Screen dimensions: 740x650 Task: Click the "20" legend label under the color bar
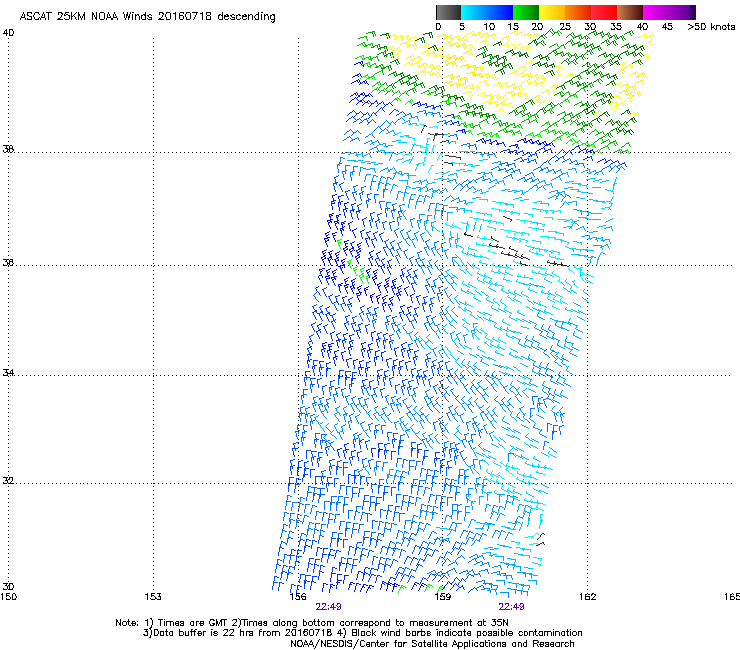coord(537,27)
